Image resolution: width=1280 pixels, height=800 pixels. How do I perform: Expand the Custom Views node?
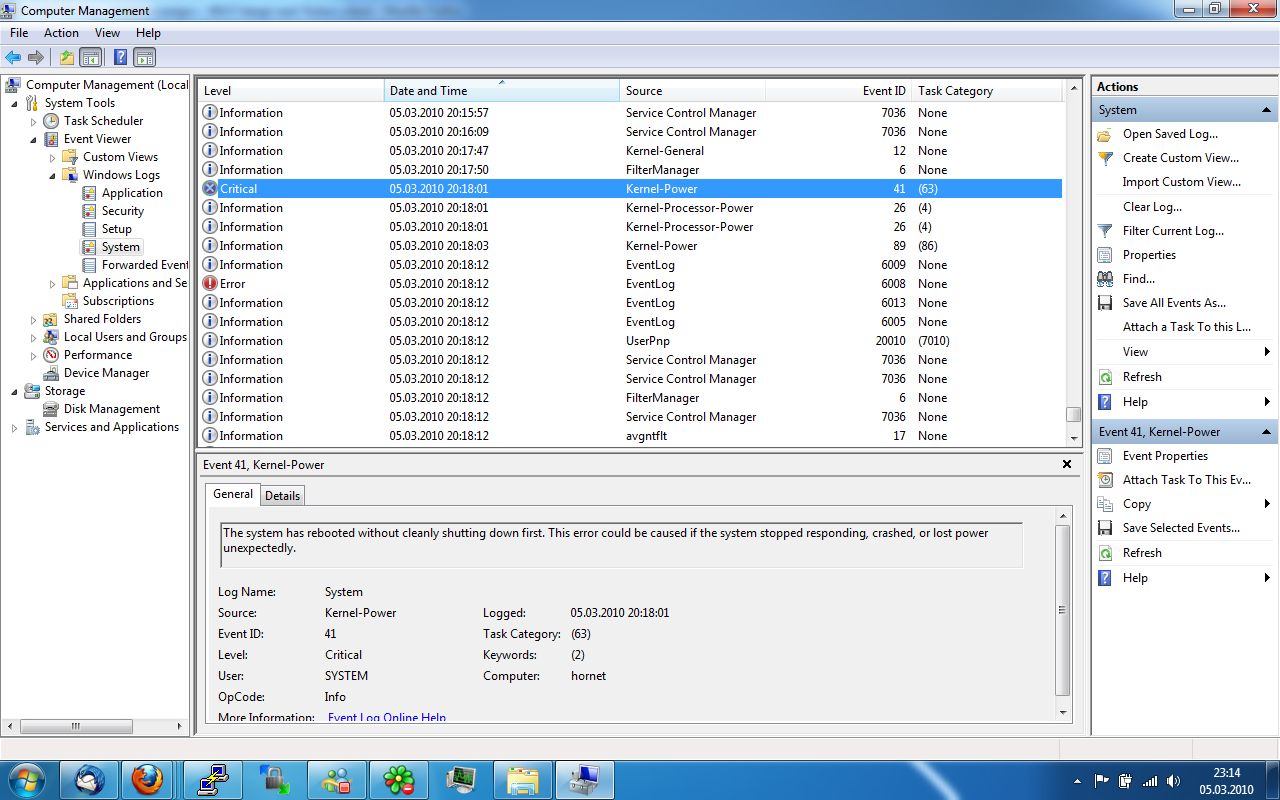pyautogui.click(x=52, y=157)
